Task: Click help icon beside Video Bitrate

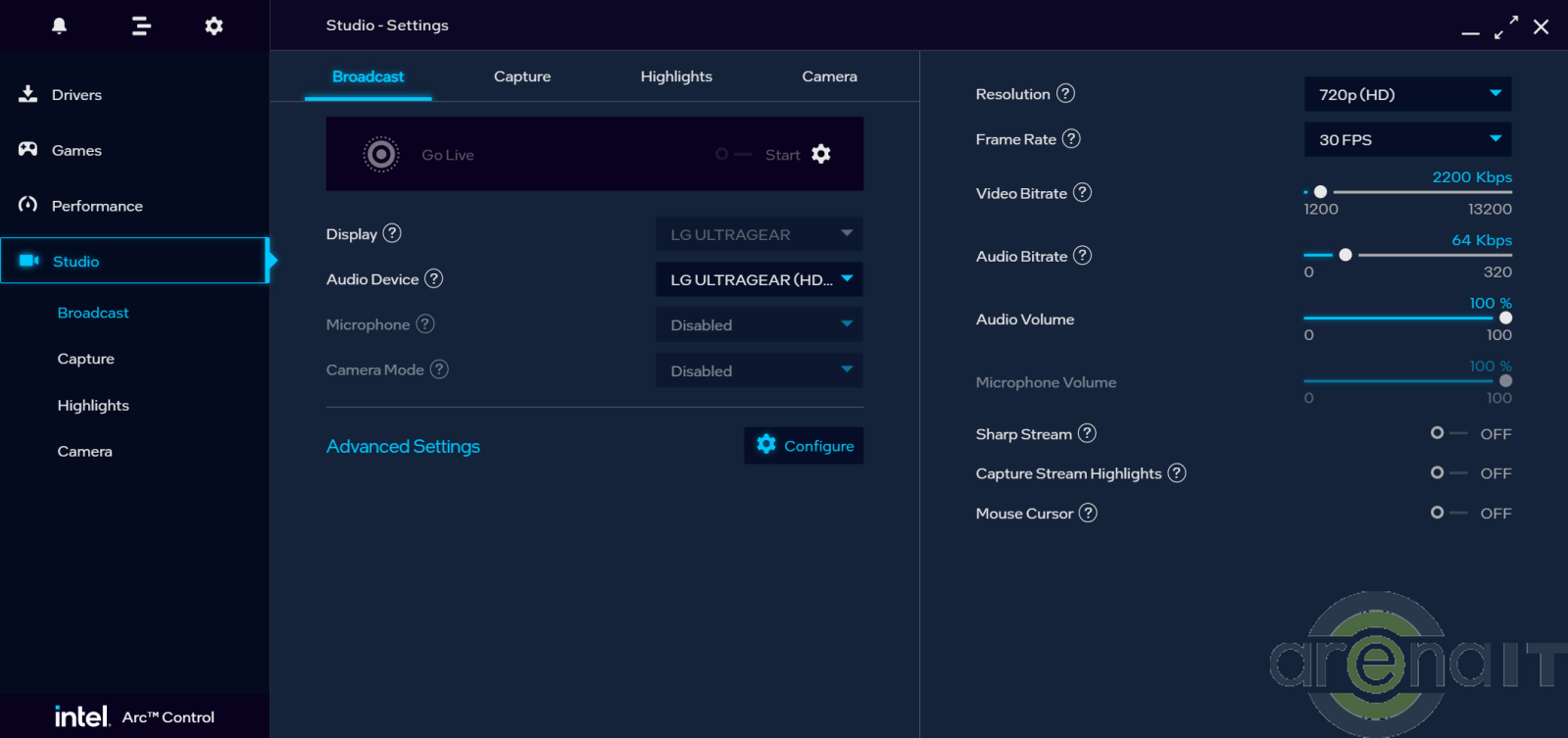Action: 1082,193
